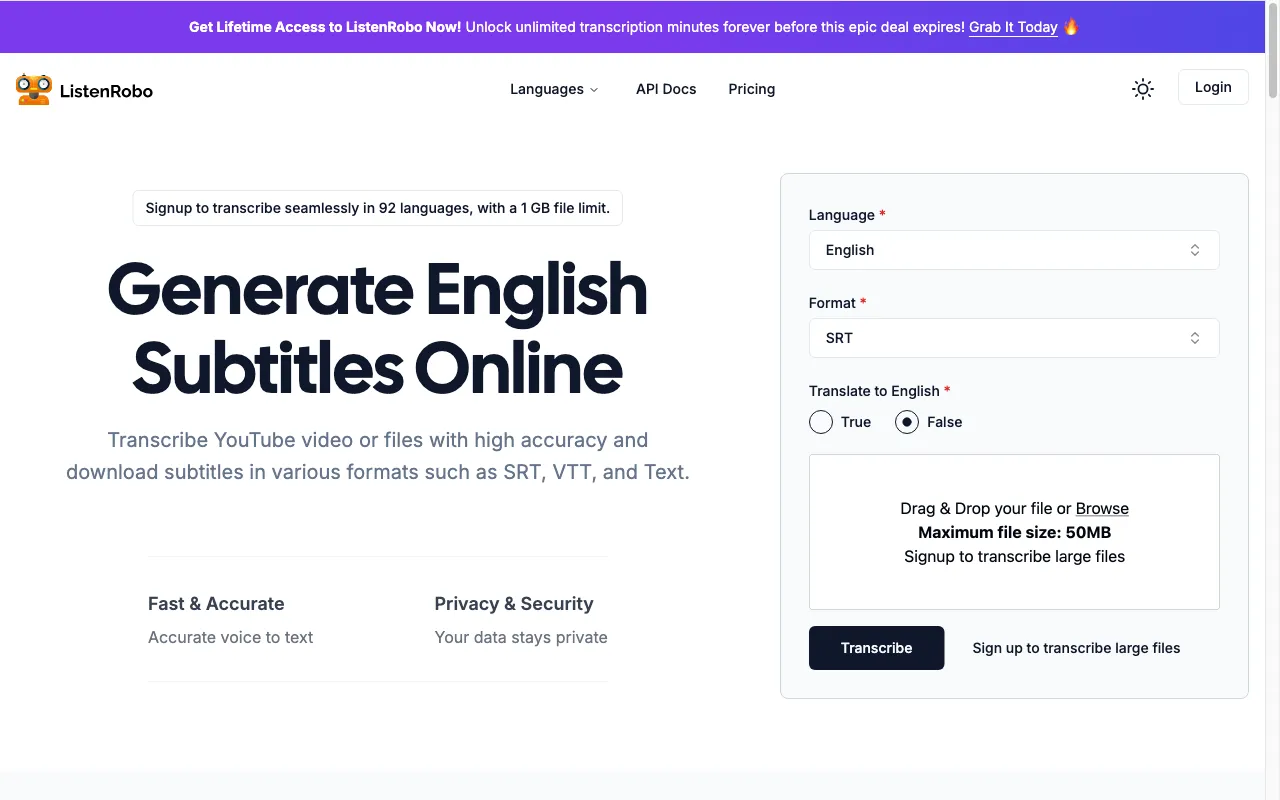Open the API Docs page
The image size is (1280, 800).
[x=666, y=89]
